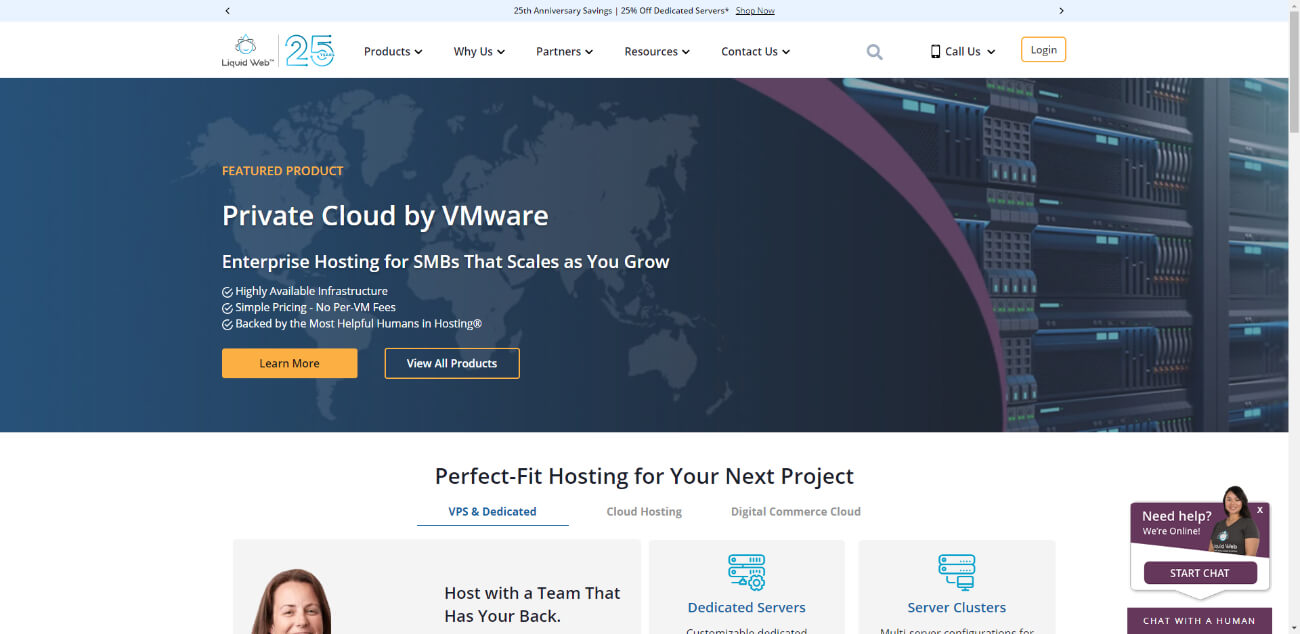Click 'Host with a Team That' heading
This screenshot has width=1300, height=634.
tap(532, 593)
